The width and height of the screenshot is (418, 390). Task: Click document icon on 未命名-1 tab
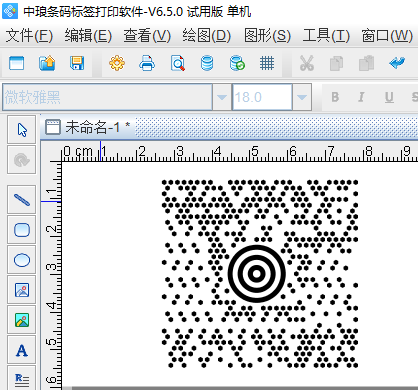click(52, 127)
